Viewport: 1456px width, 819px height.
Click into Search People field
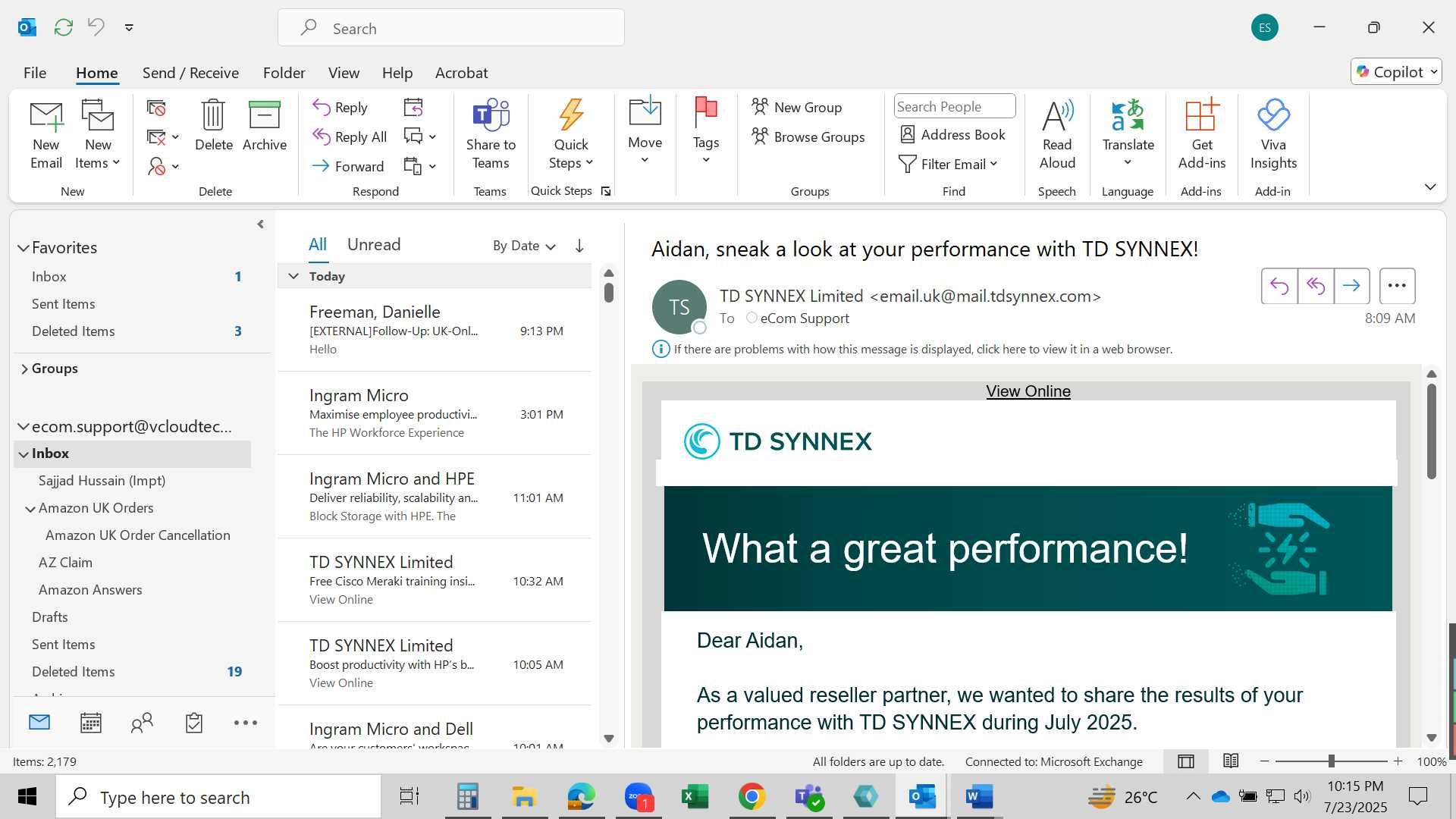click(955, 107)
